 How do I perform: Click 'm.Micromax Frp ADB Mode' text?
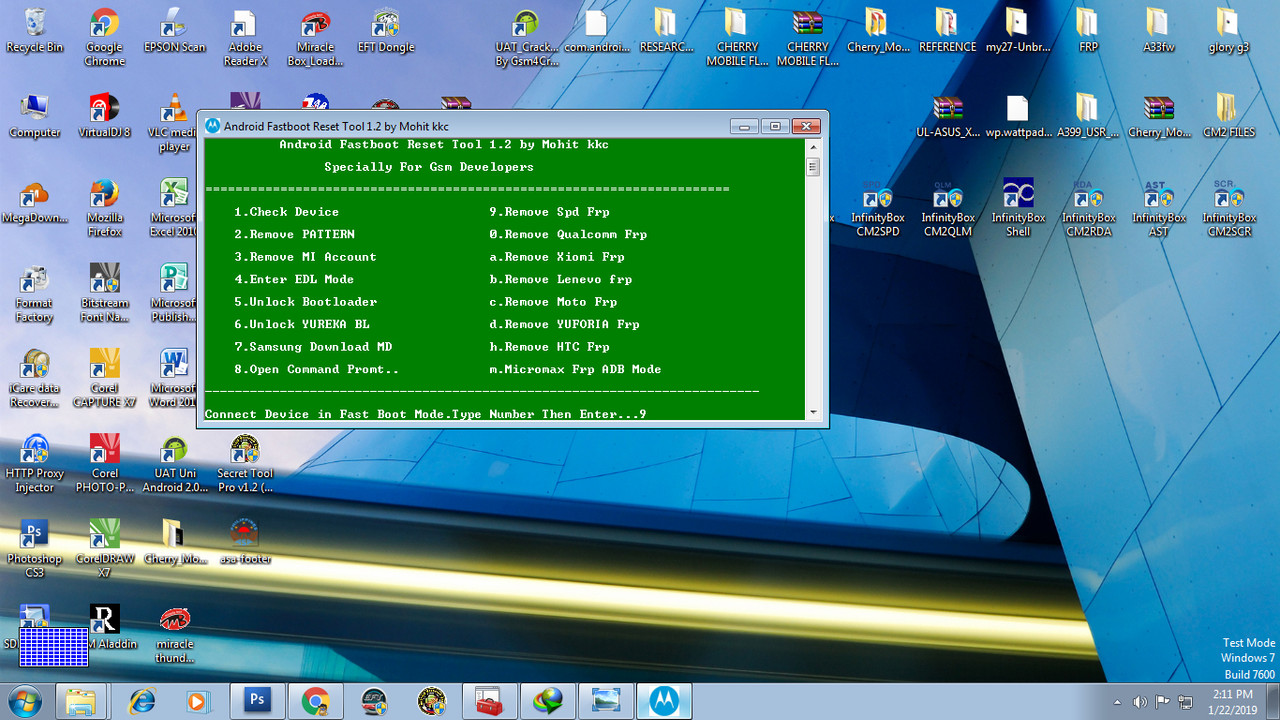(x=575, y=369)
